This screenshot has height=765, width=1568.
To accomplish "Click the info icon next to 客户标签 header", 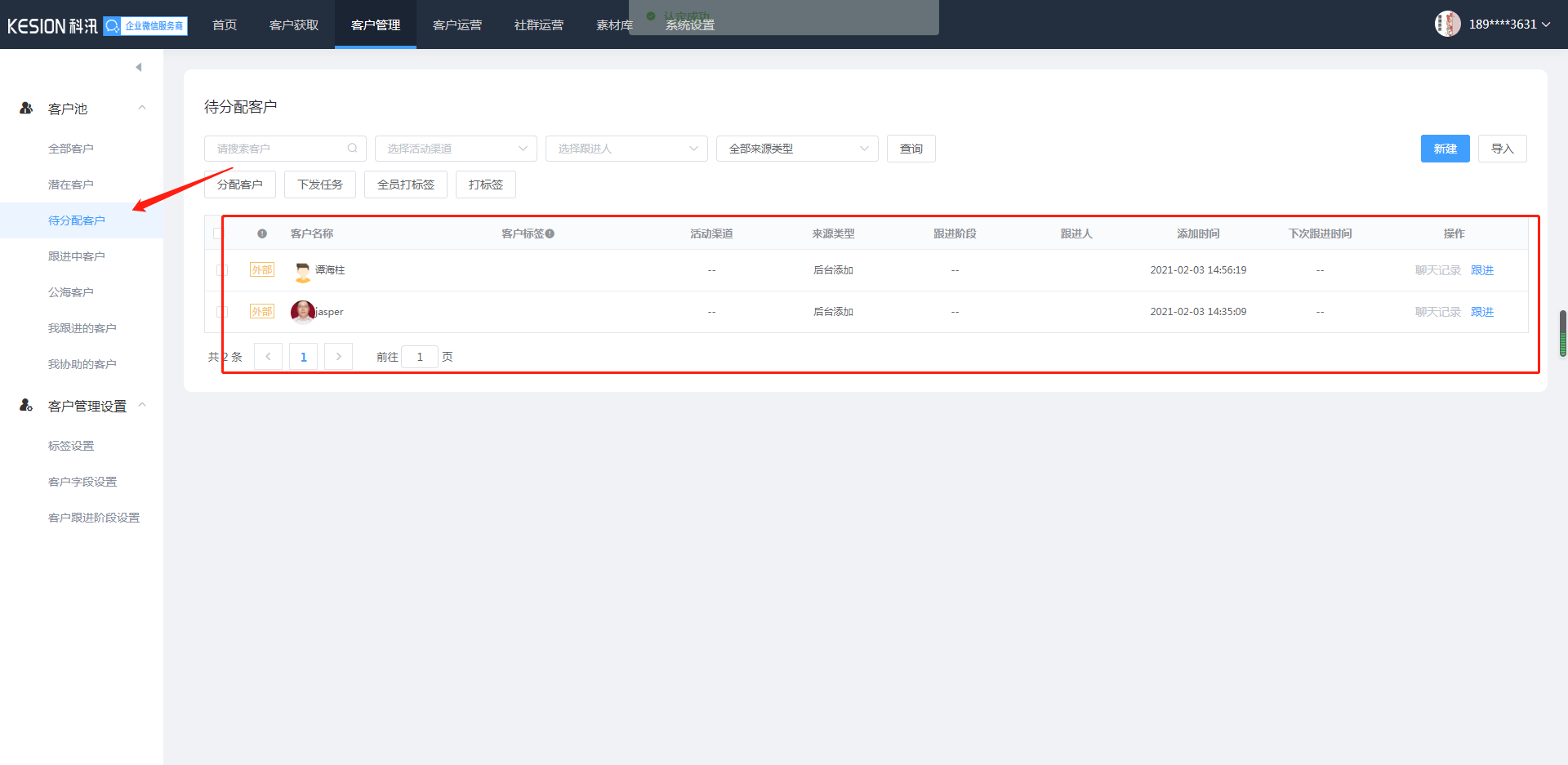I will coord(550,234).
